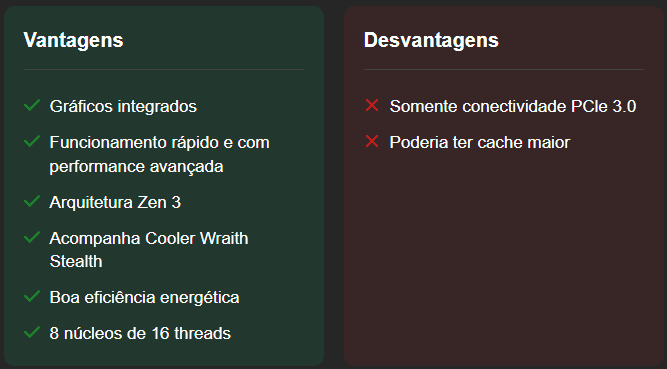Select the checkmark icon for Arquitetura Zen 3
Image resolution: width=667 pixels, height=369 pixels.
32,201
